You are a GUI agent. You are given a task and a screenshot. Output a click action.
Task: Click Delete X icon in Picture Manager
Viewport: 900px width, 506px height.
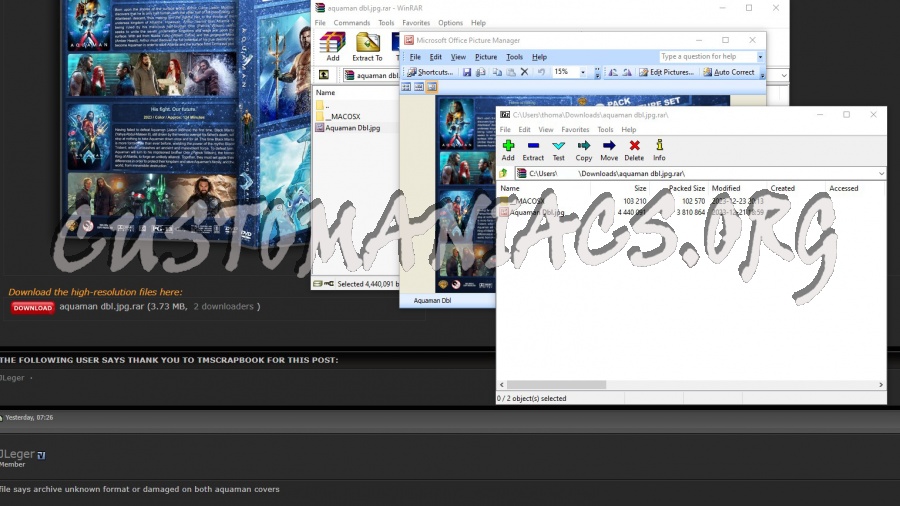[x=524, y=72]
